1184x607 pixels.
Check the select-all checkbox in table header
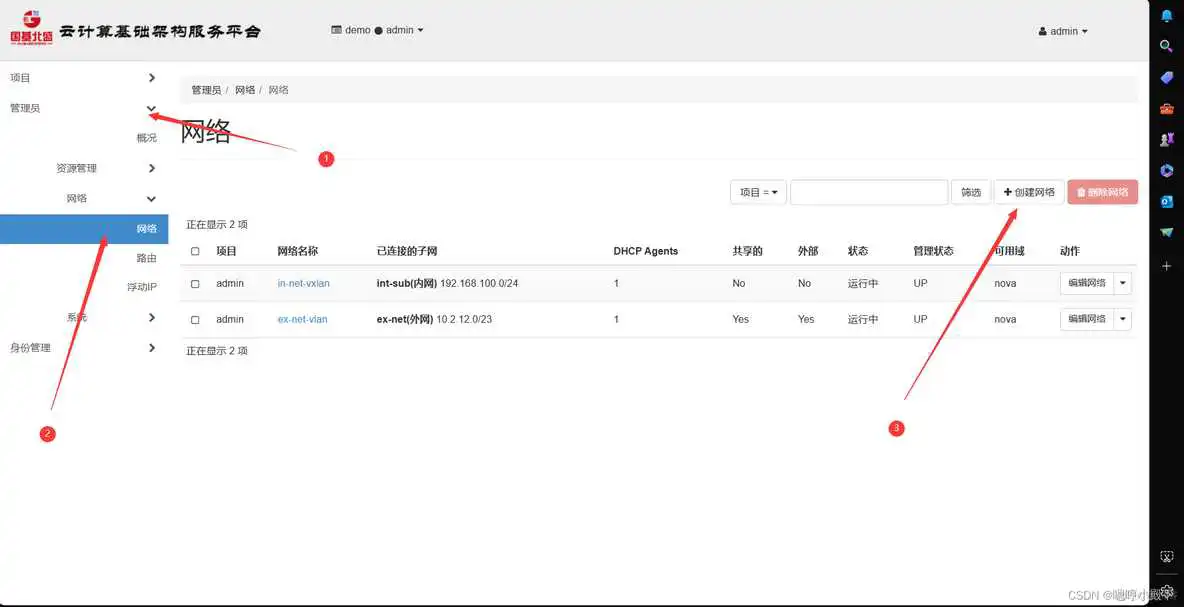(x=195, y=251)
